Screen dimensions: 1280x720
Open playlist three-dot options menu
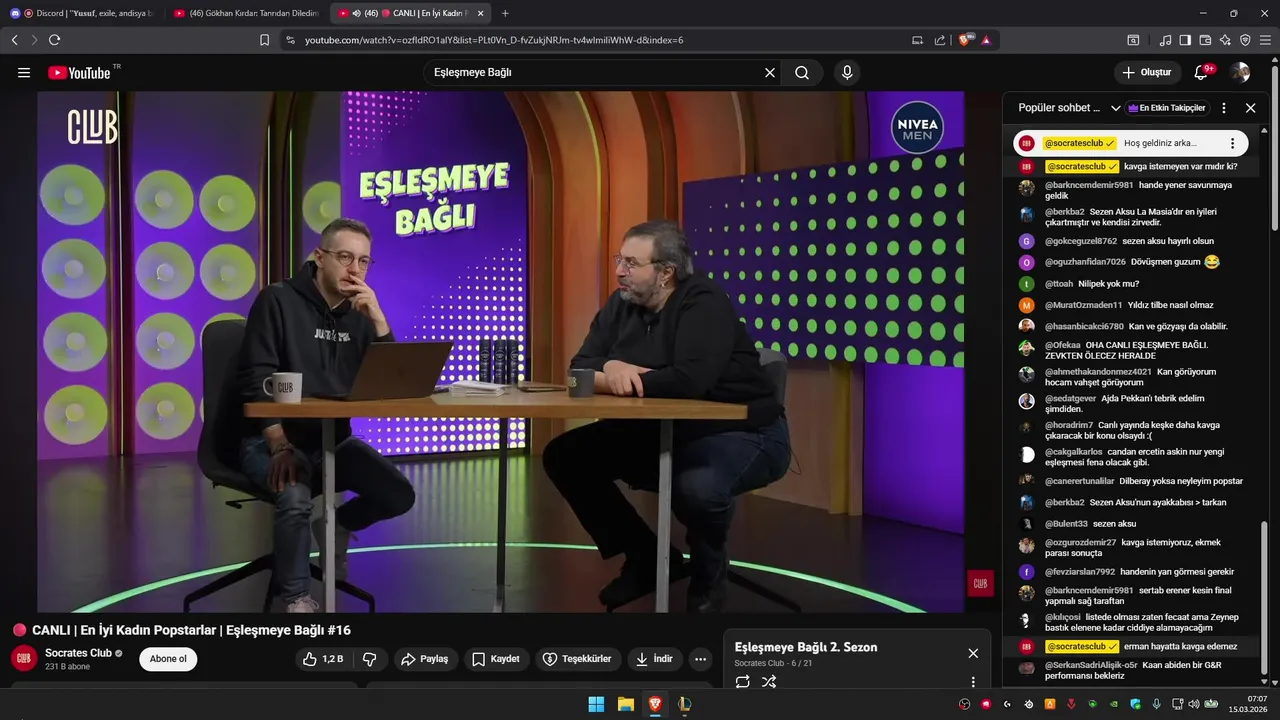[x=973, y=682]
